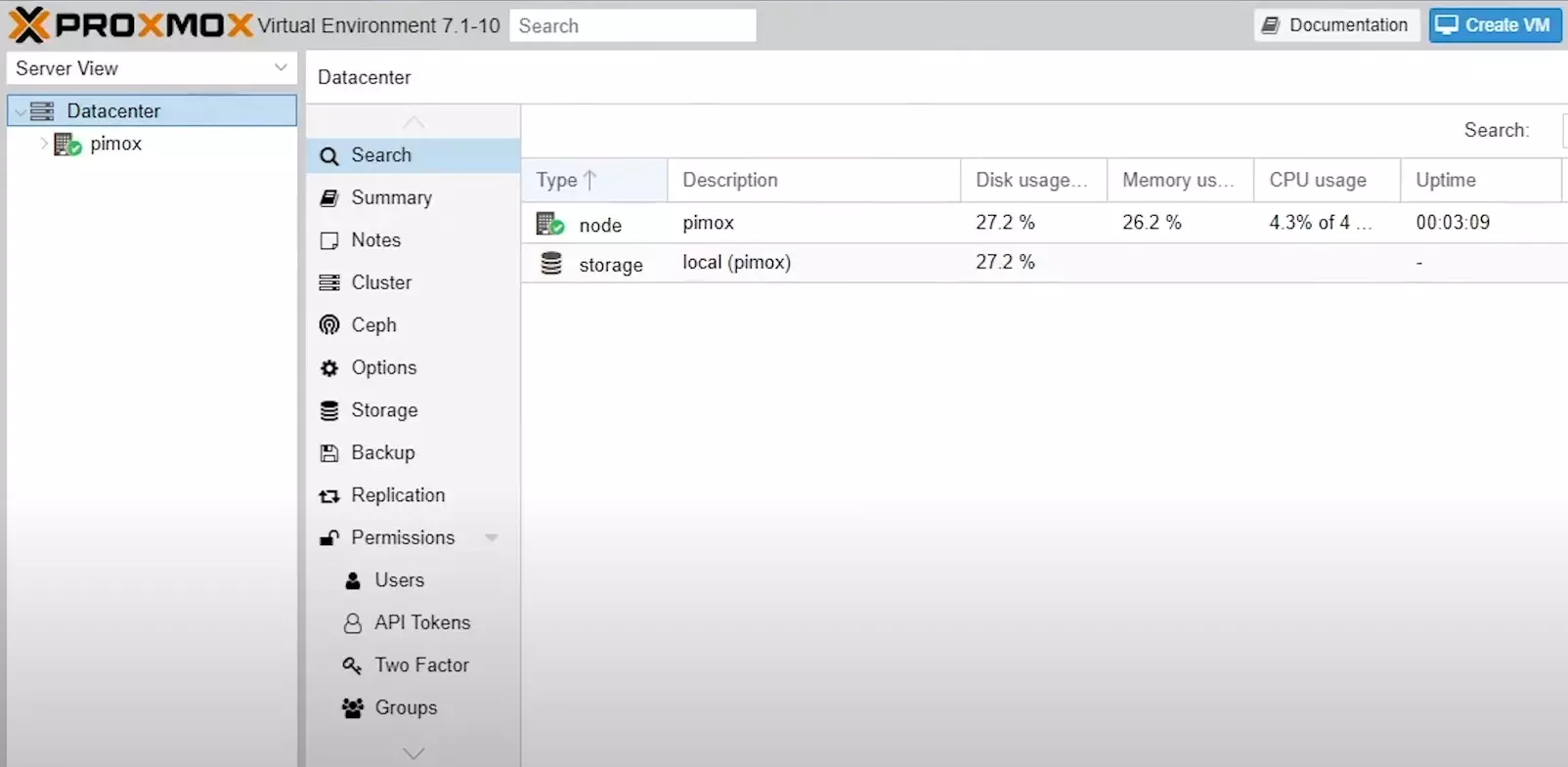This screenshot has width=1568, height=767.
Task: Click the Users person icon
Action: [x=353, y=581]
